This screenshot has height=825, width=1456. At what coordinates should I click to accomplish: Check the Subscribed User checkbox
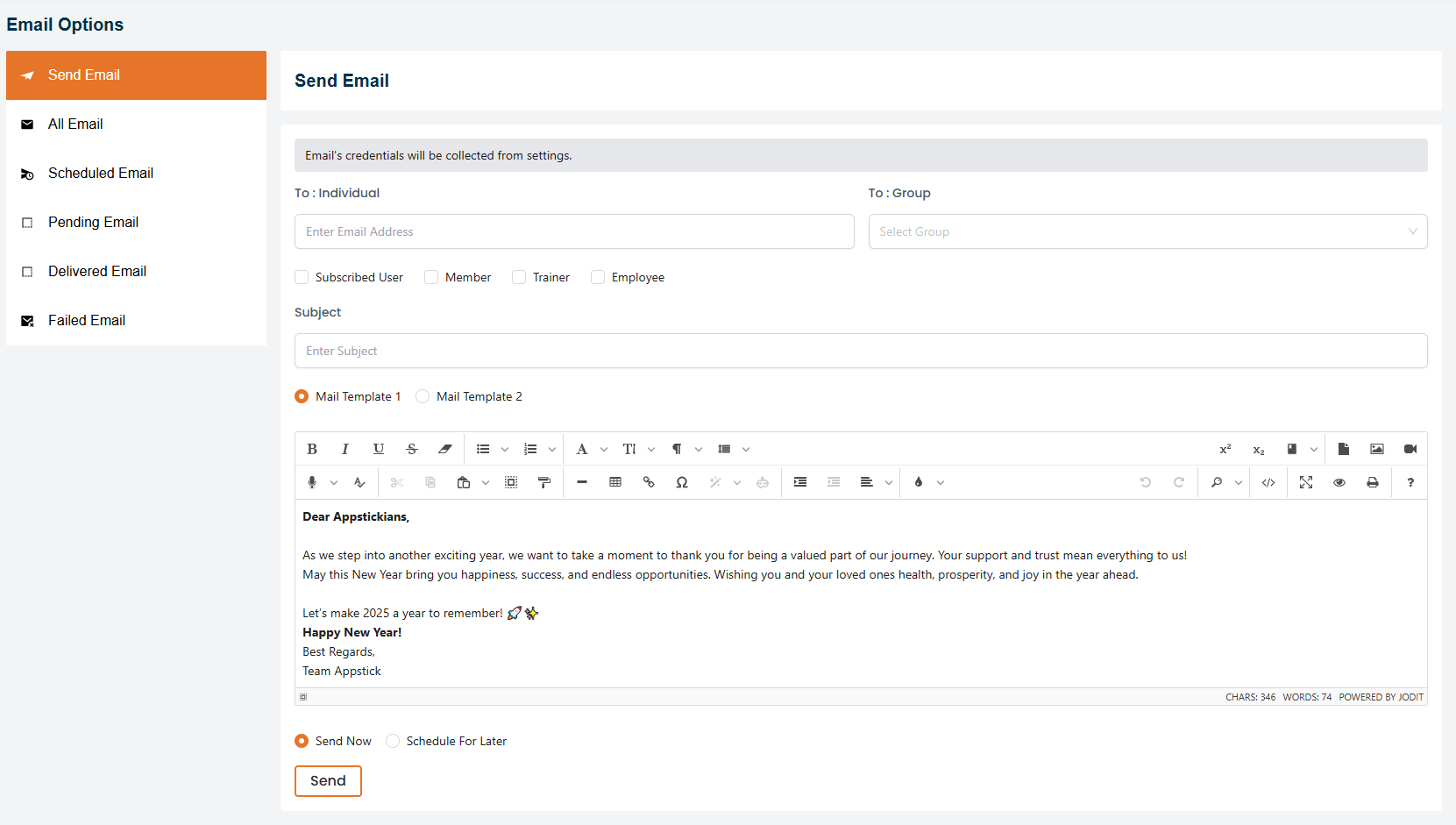click(302, 277)
